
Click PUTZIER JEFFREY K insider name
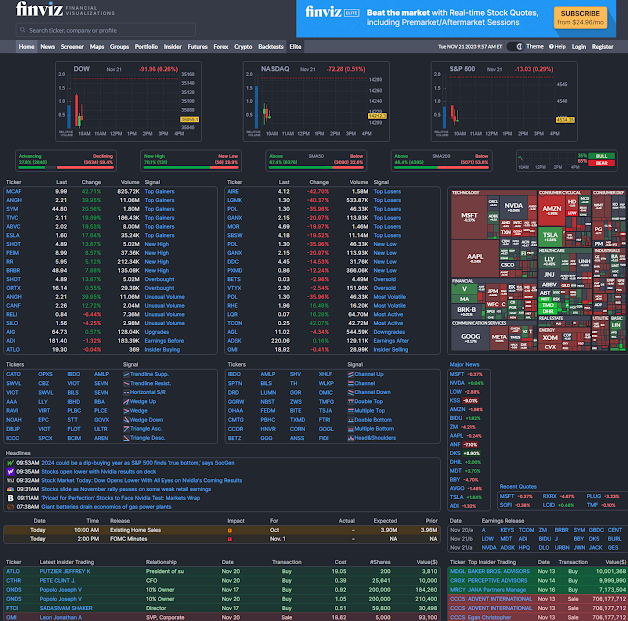coord(65,572)
